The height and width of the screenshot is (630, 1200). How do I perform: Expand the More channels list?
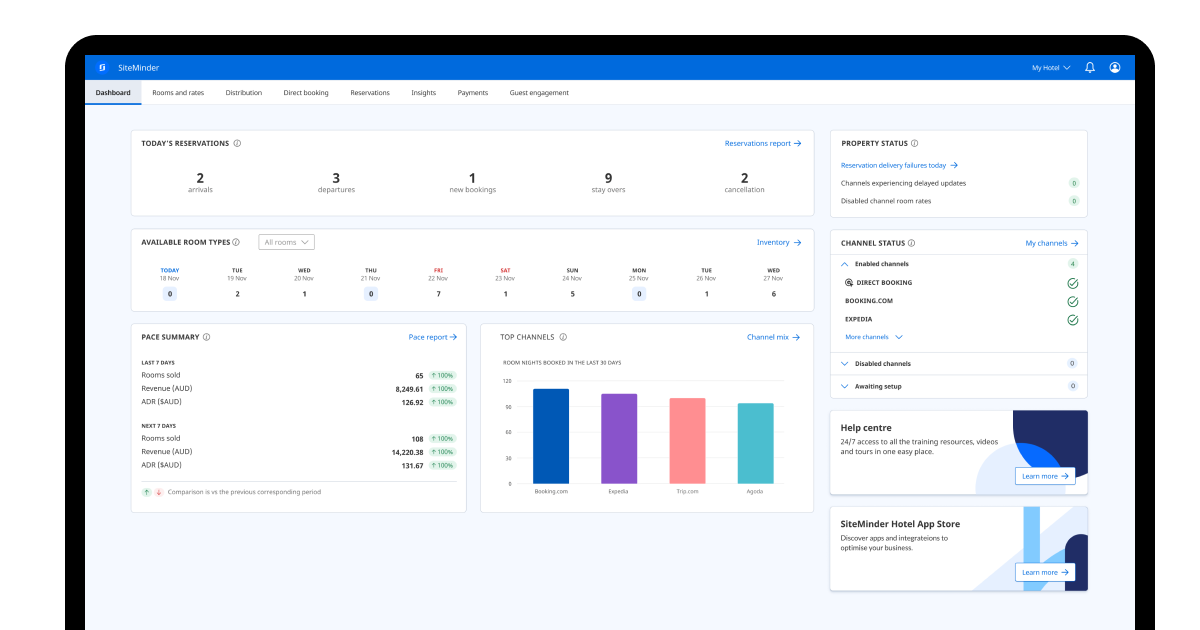tap(867, 337)
